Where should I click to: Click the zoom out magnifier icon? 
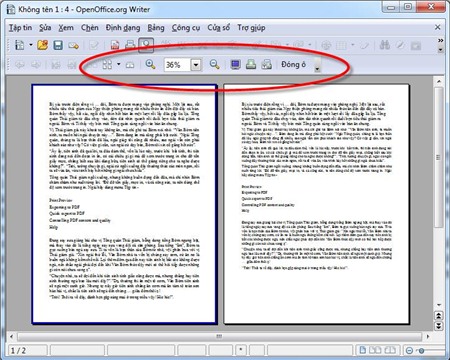pos(214,64)
